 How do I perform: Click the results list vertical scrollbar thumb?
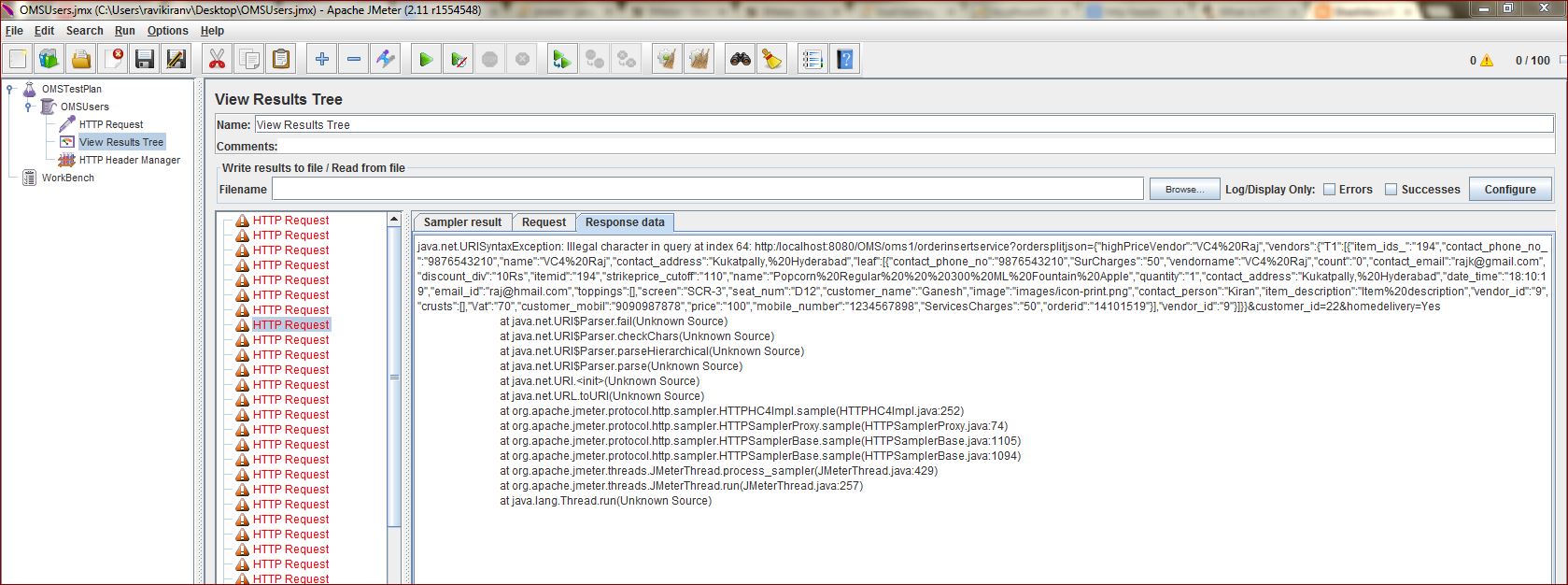(394, 378)
